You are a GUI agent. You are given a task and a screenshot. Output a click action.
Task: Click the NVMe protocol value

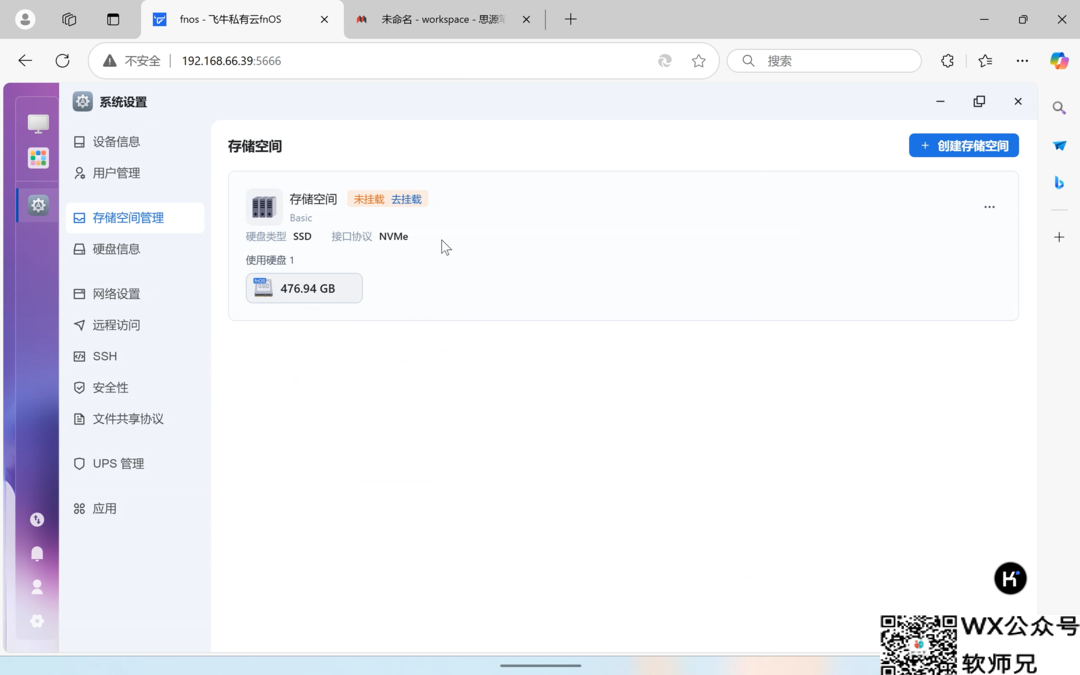tap(393, 236)
